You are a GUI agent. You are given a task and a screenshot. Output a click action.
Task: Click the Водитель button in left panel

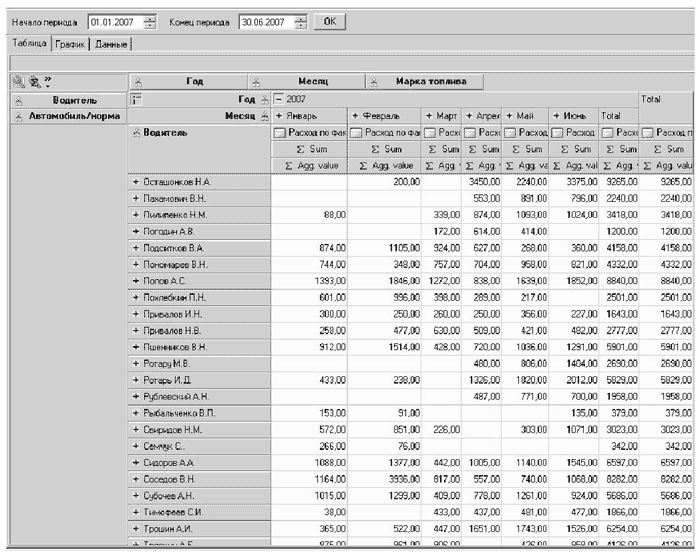(68, 100)
